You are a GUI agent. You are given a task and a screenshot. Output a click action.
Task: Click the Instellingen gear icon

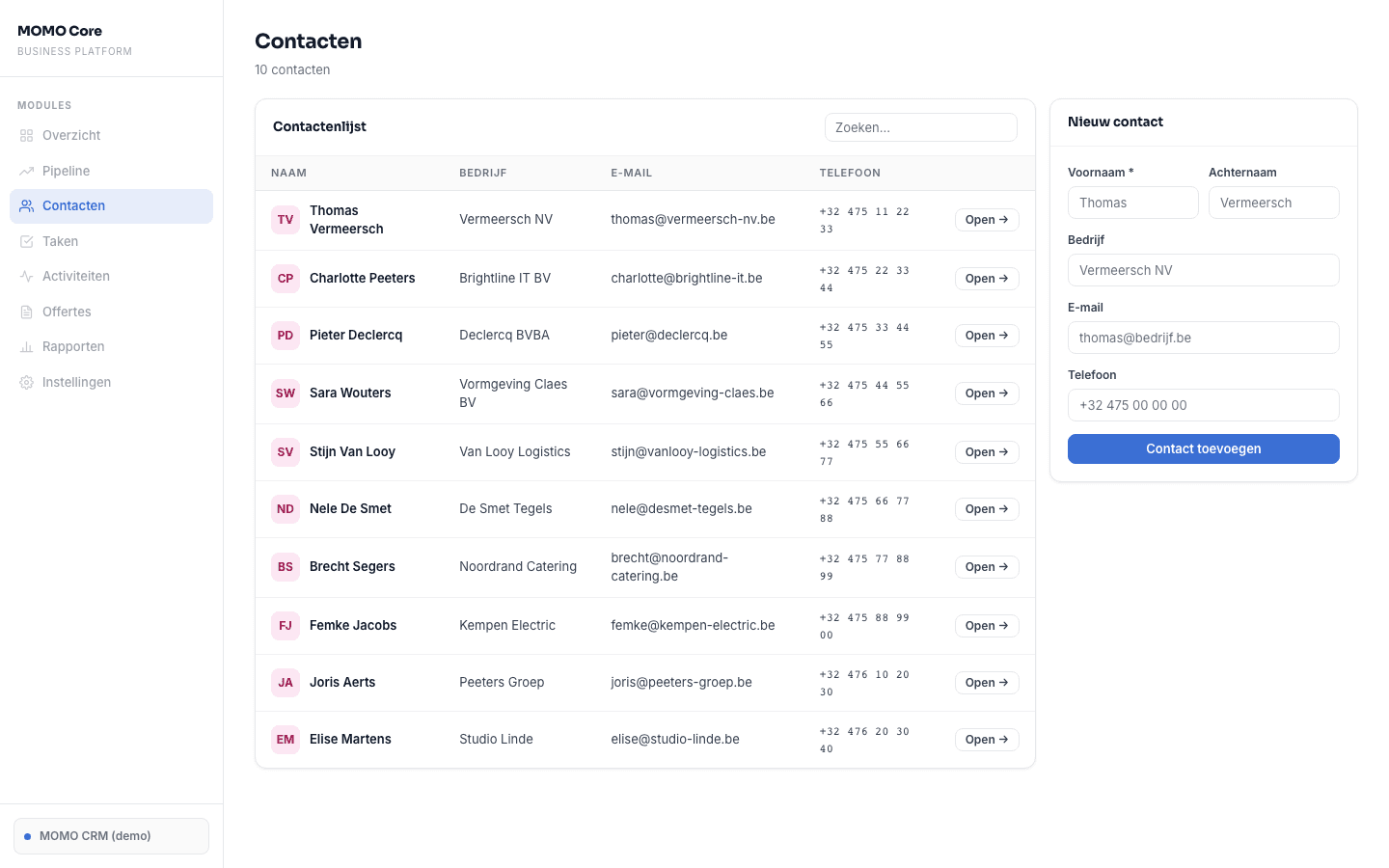click(x=26, y=382)
